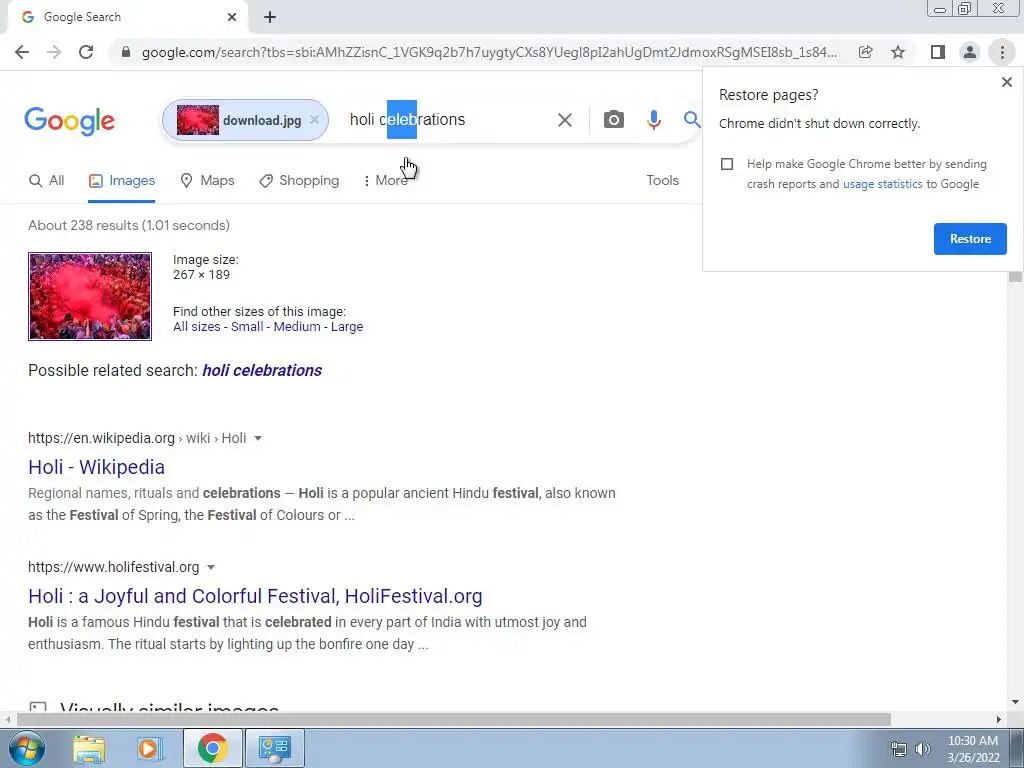Viewport: 1024px width, 768px height.
Task: Close the Google Search tab
Action: (x=232, y=17)
